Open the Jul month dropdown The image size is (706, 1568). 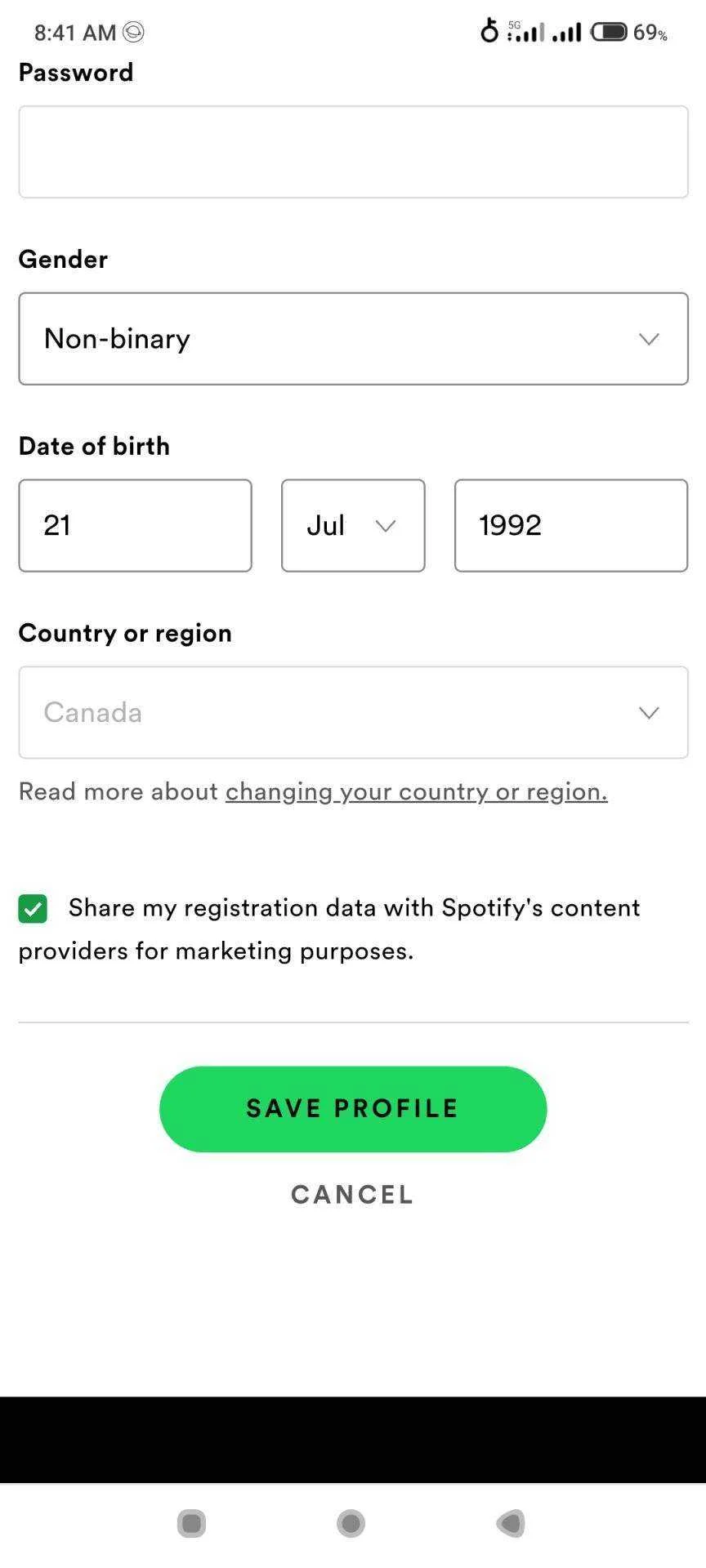(x=353, y=525)
